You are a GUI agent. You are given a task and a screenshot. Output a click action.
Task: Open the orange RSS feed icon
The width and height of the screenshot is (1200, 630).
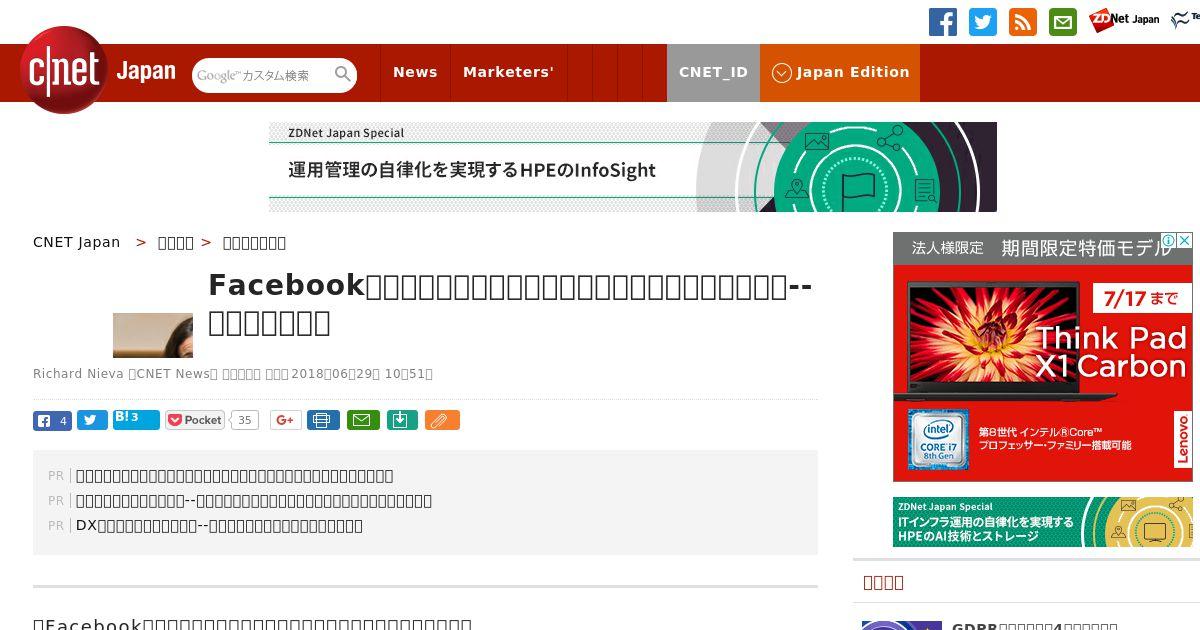pos(1023,22)
